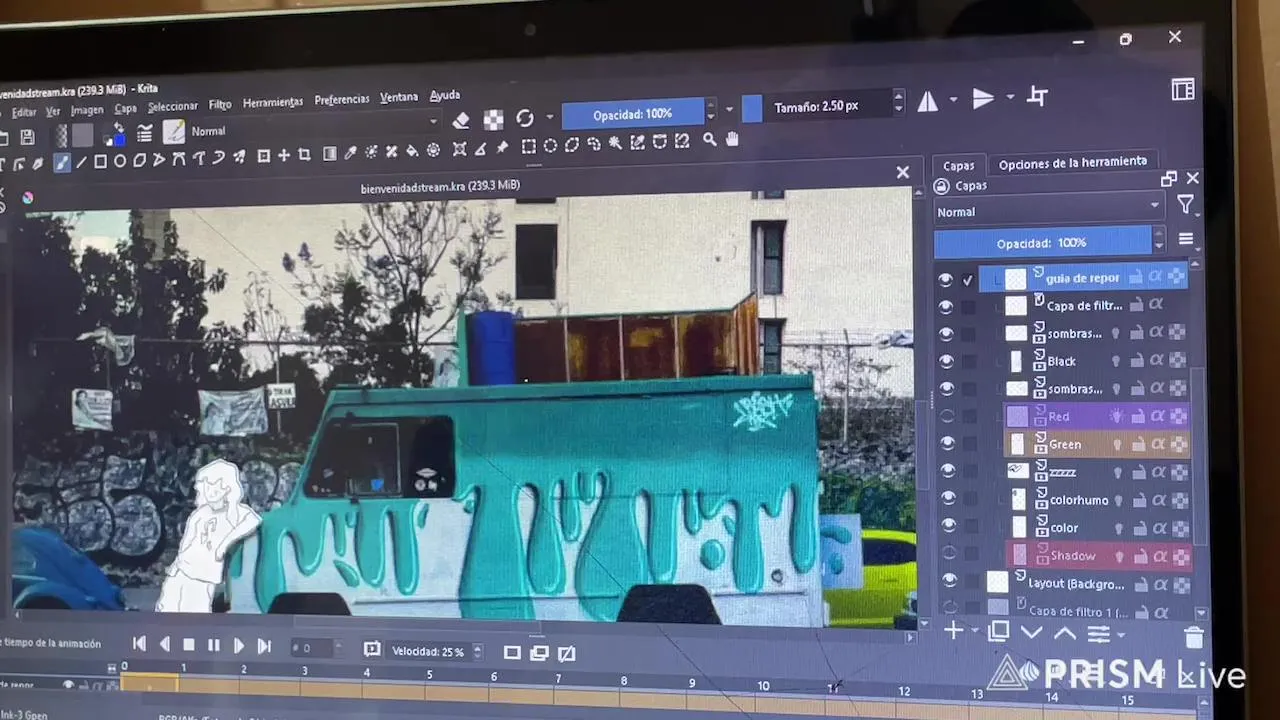Move the layer down with the chevron
The height and width of the screenshot is (720, 1280).
click(1032, 633)
